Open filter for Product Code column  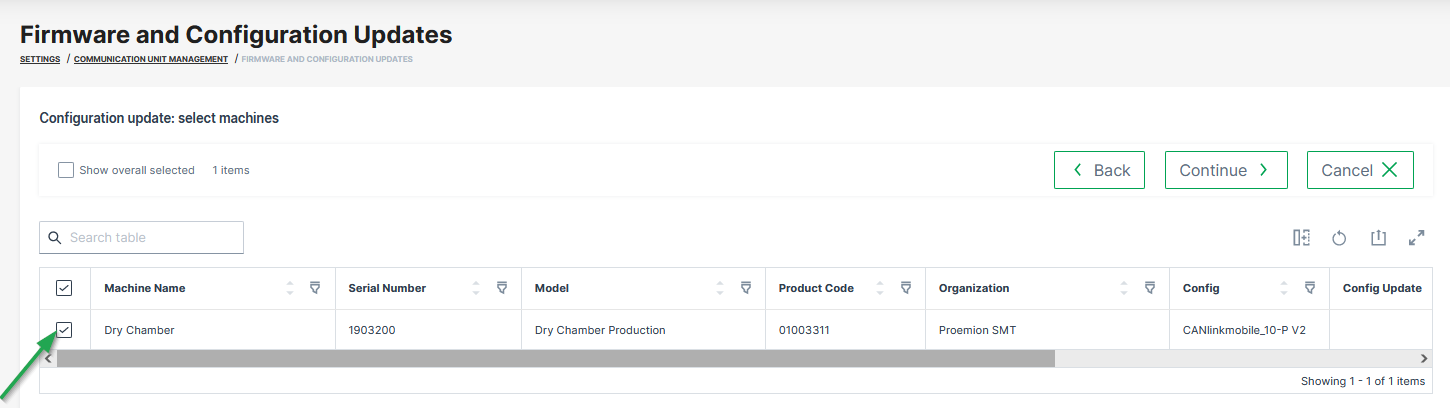click(906, 288)
